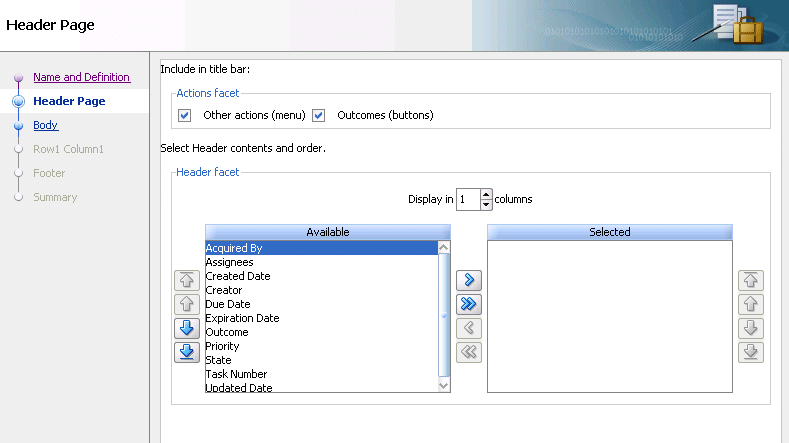This screenshot has width=789, height=443.
Task: Click Available list scrollbar down arrow
Action: coord(444,386)
